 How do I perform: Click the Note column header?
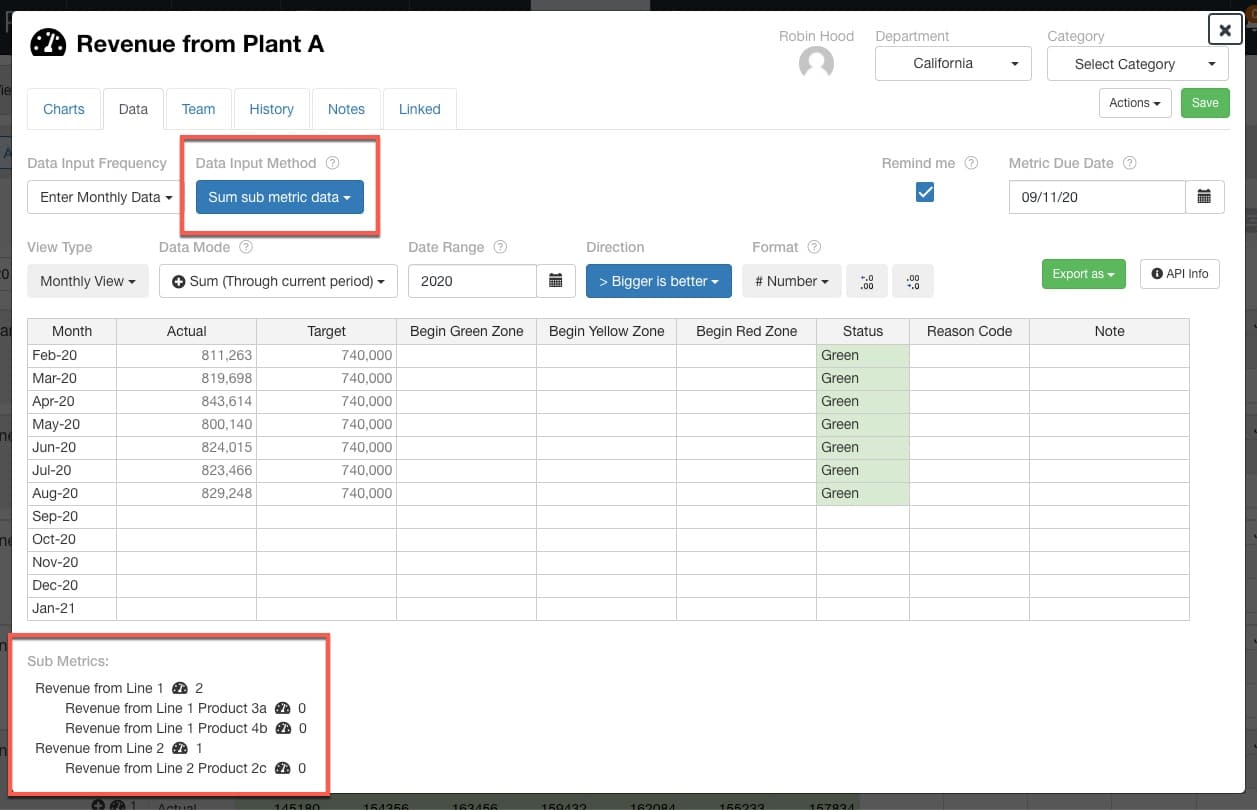coord(1110,331)
